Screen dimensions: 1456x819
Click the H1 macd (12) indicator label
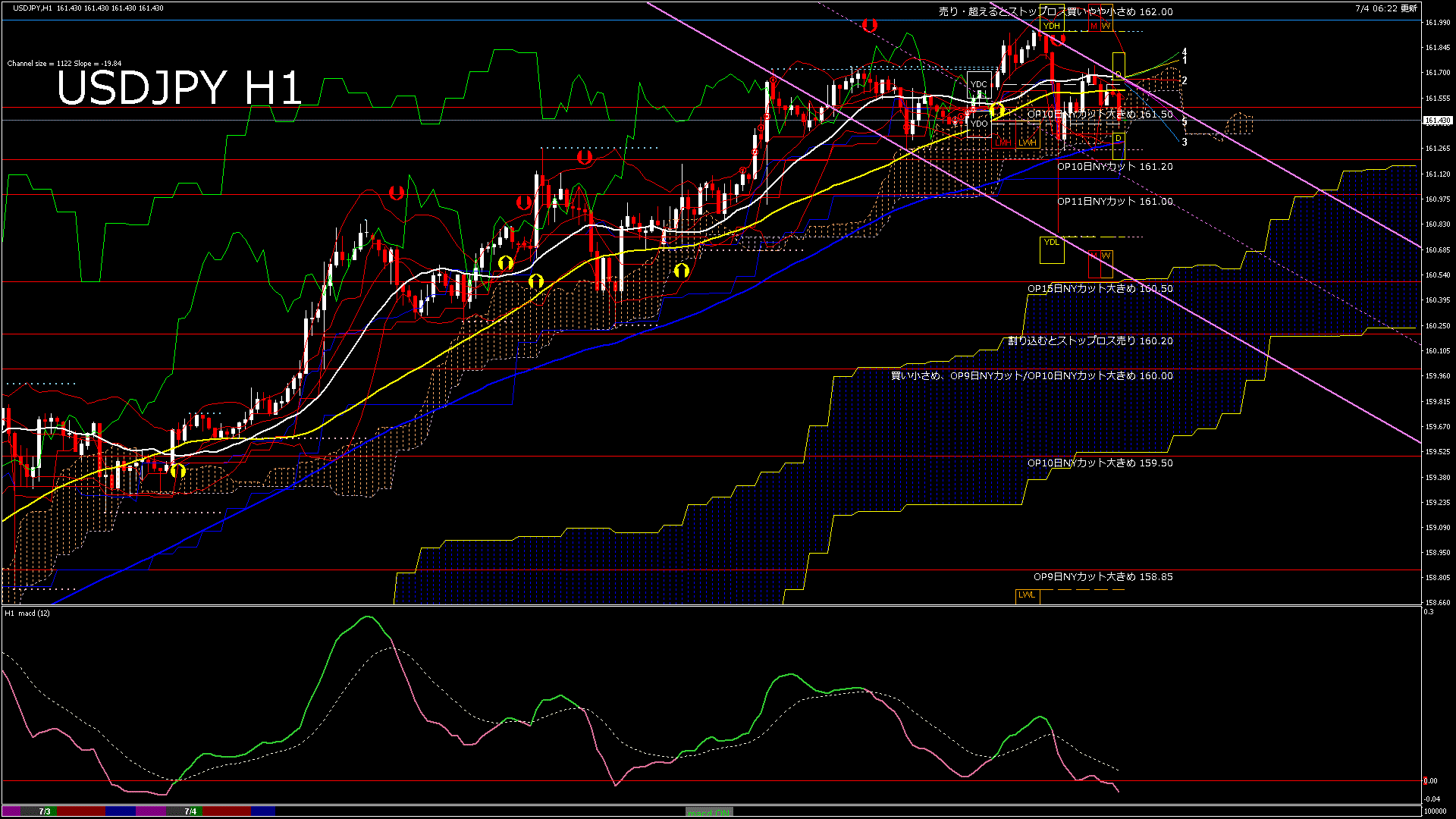tap(27, 613)
